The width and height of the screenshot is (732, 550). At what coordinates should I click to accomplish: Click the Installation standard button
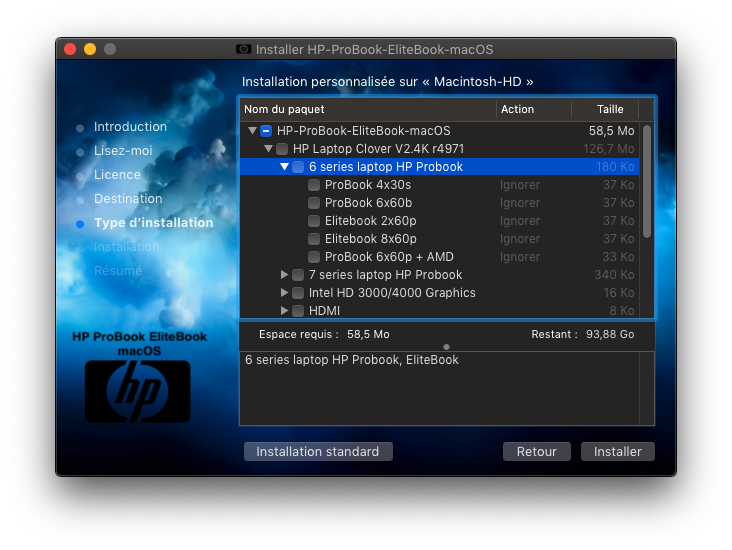pyautogui.click(x=318, y=451)
